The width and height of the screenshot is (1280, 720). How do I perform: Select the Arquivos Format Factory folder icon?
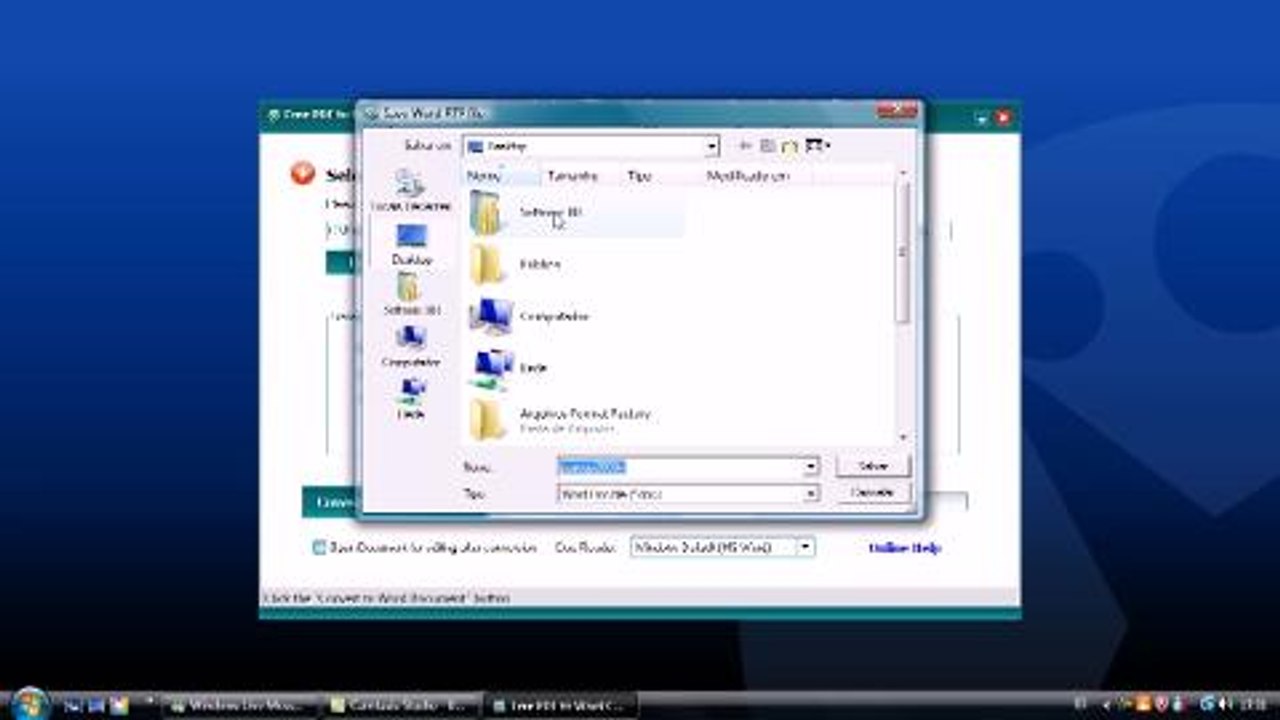point(488,419)
